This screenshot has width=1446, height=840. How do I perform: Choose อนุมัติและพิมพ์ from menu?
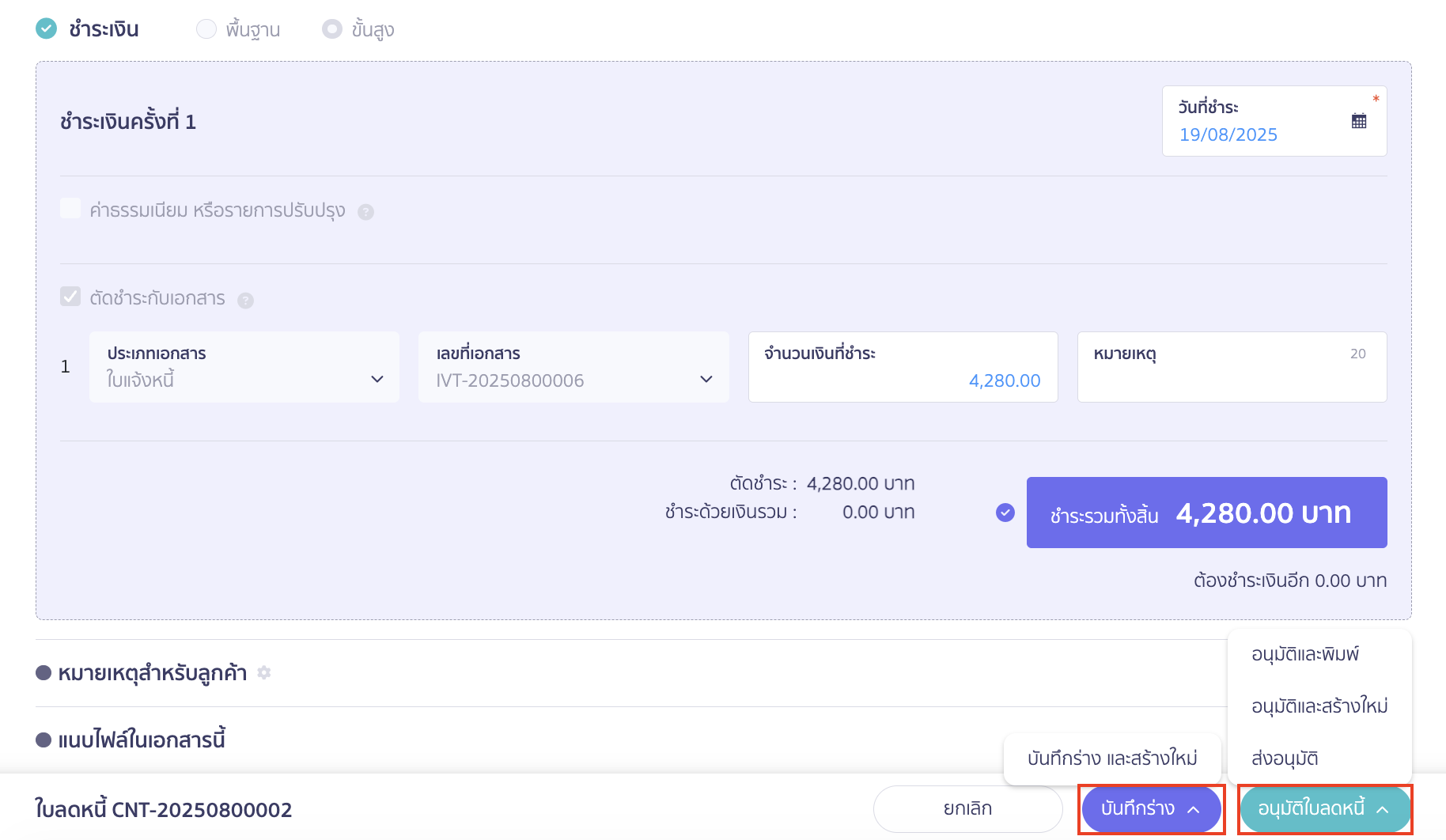coord(1305,654)
